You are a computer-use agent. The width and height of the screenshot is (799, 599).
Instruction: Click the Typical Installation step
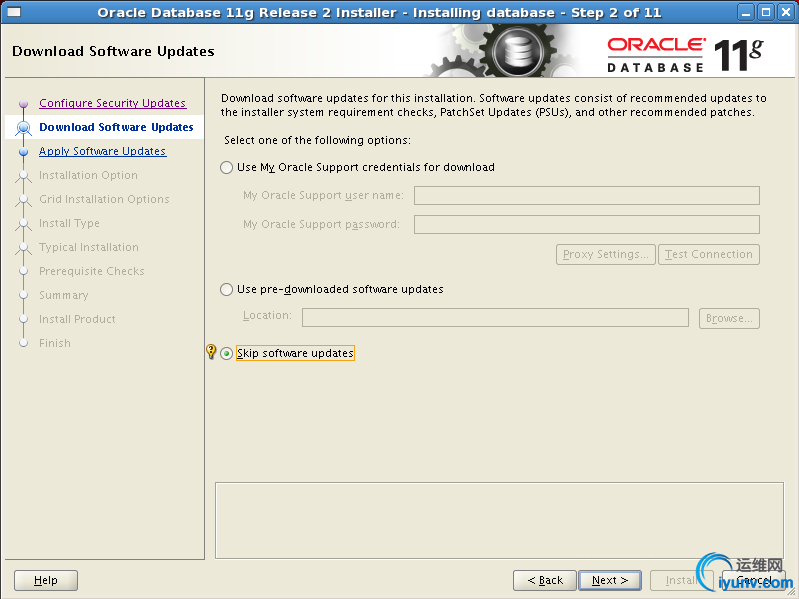pos(89,247)
